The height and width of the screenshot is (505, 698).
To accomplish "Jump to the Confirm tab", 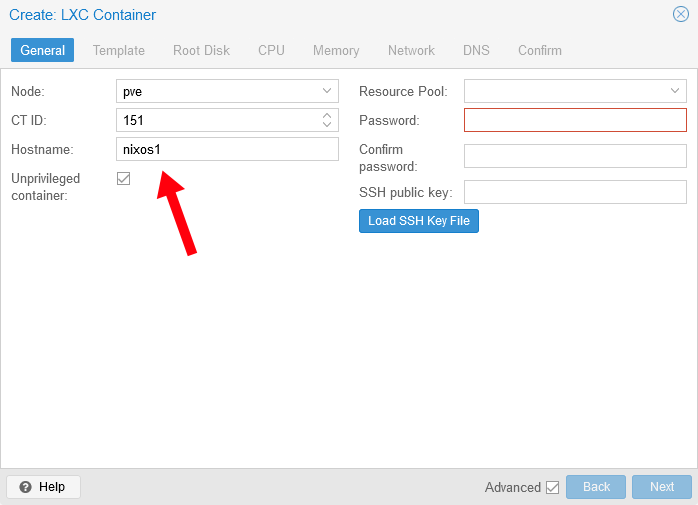I will coord(540,50).
